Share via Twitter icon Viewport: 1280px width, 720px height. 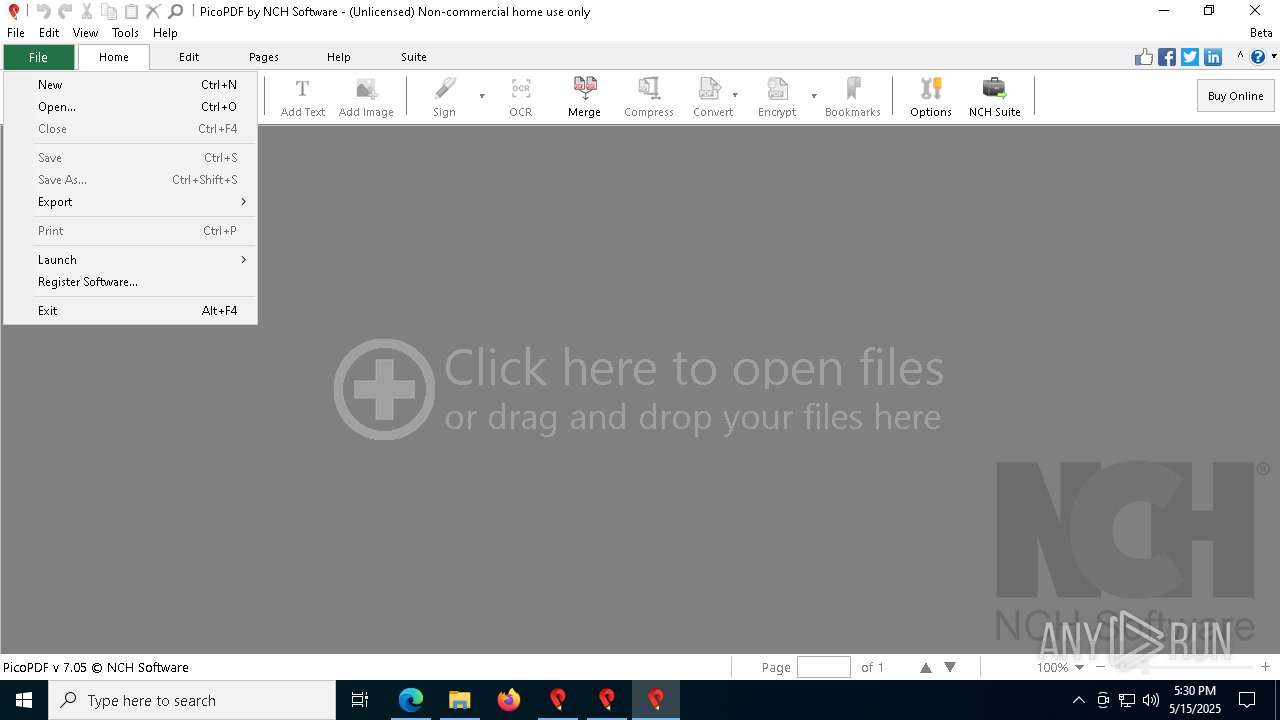[x=1190, y=57]
